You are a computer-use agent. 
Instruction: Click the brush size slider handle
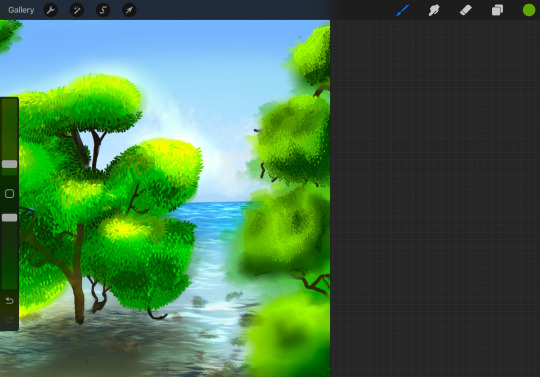[x=9, y=164]
